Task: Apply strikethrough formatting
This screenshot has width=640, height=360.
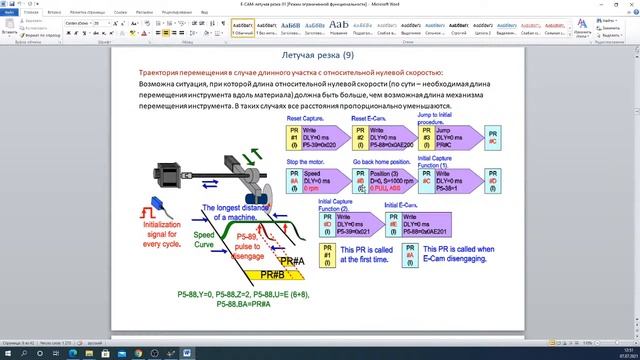Action: pos(96,33)
